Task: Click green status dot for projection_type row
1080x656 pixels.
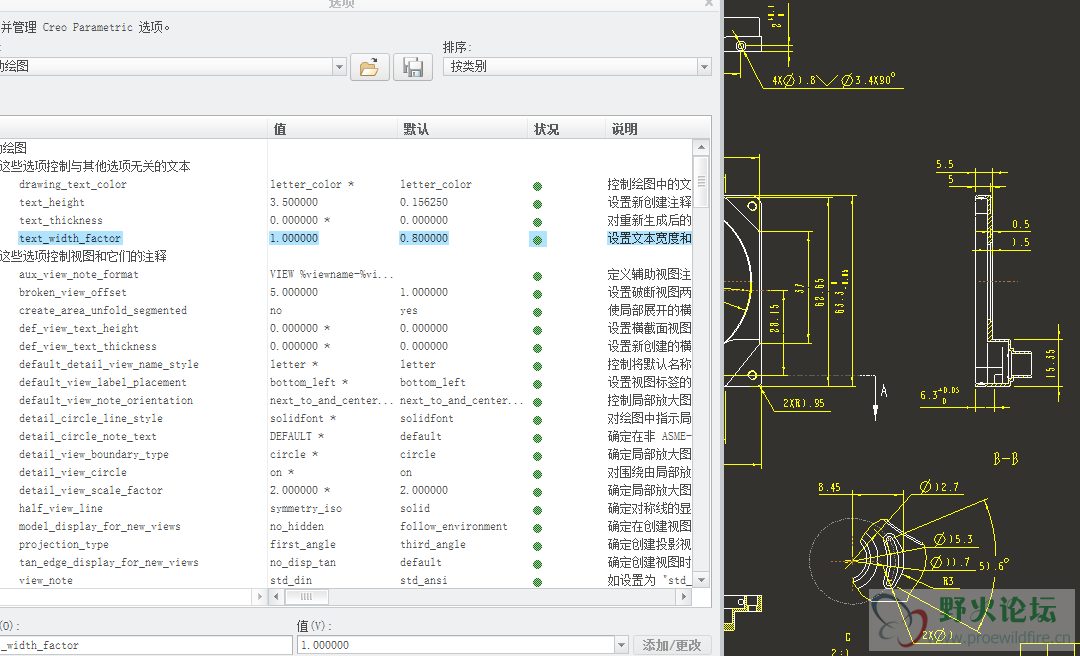Action: [x=538, y=546]
